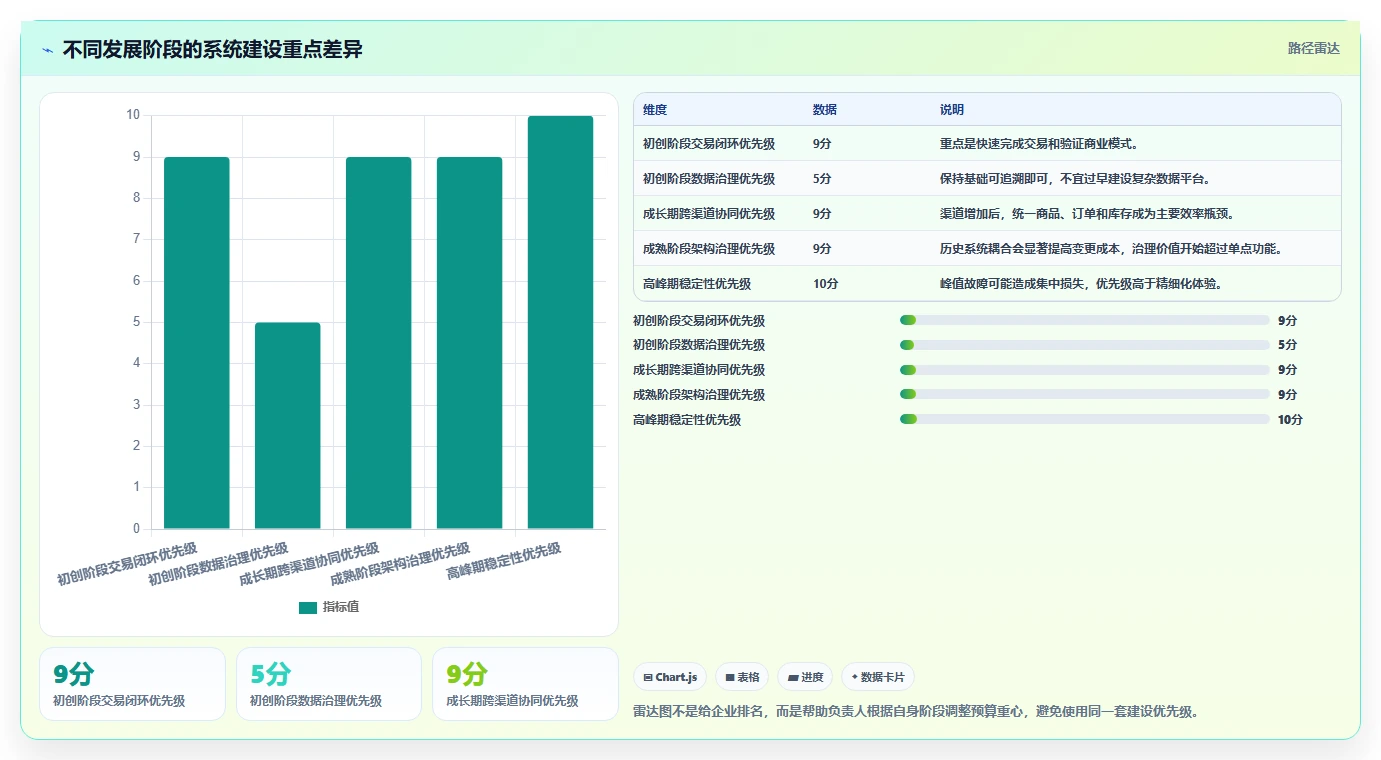Screen dimensions: 1381x760
Task: Click the 10分 value beside the progress list
Action: [1290, 420]
